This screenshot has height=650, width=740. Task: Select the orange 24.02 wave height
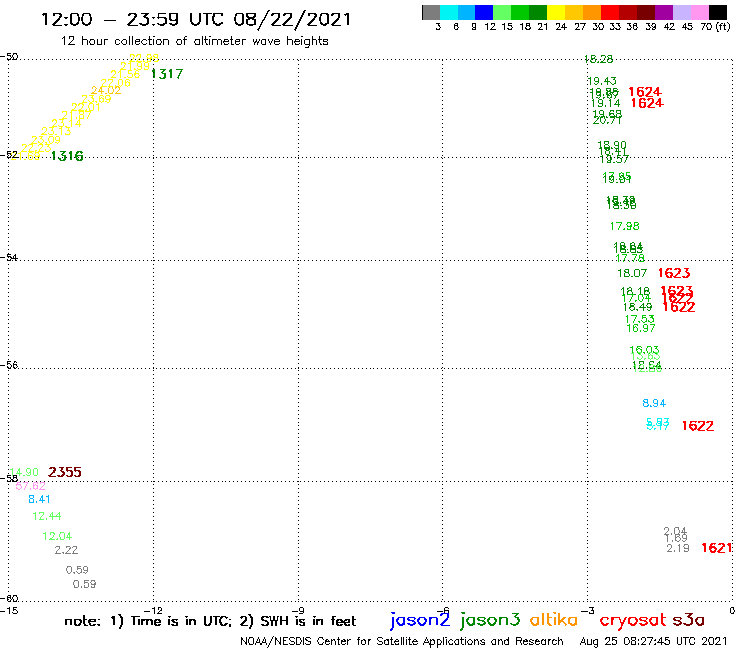click(106, 90)
